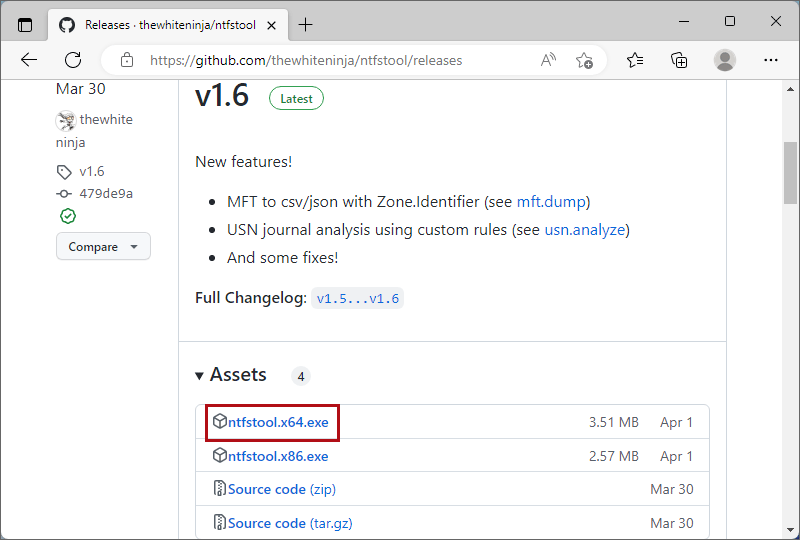The width and height of the screenshot is (800, 540).
Task: Open a new browser tab
Action: pos(305,24)
